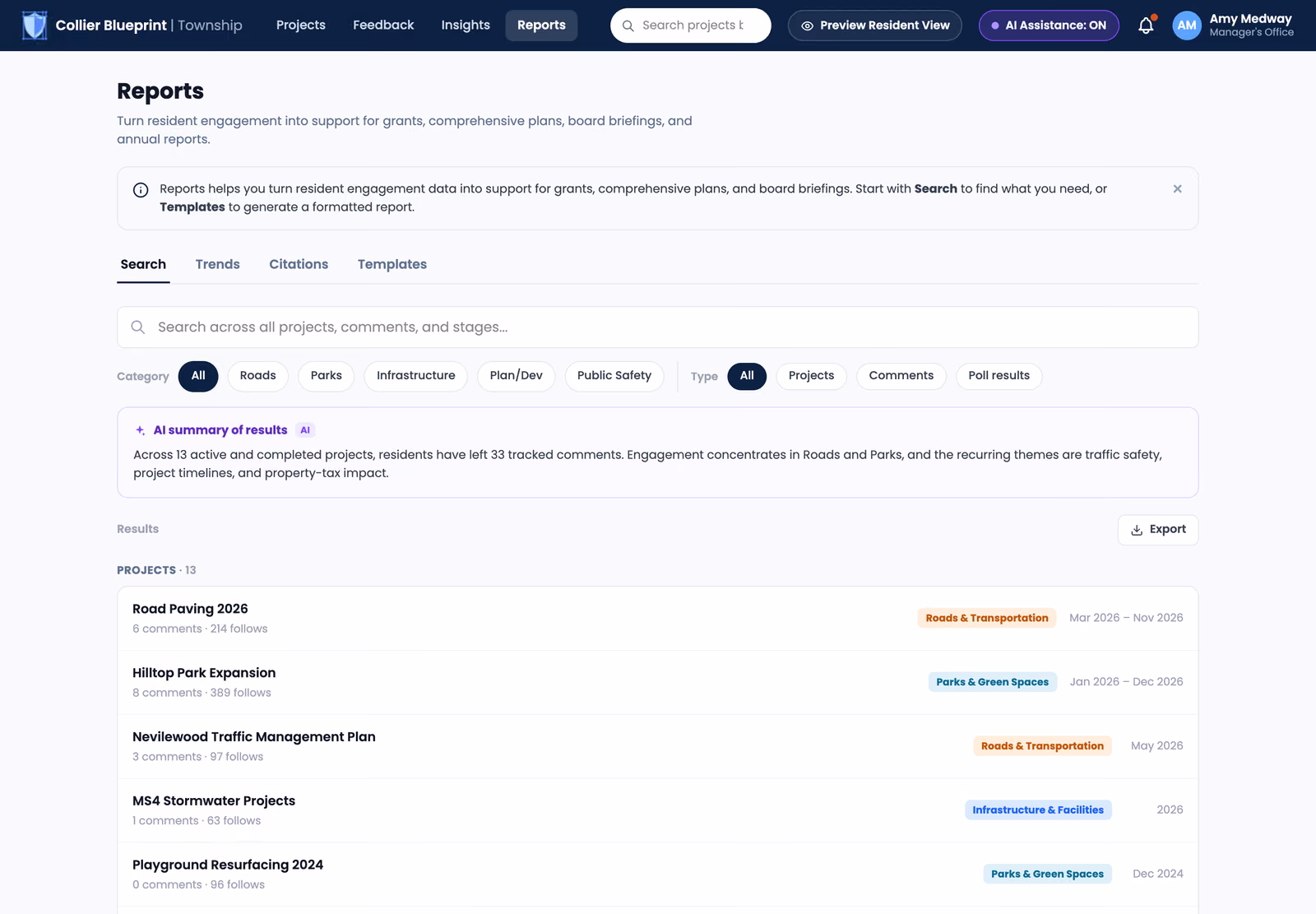Image resolution: width=1316 pixels, height=914 pixels.
Task: Click "Mar 2026 – Nov 2026" date range
Action: [1126, 618]
